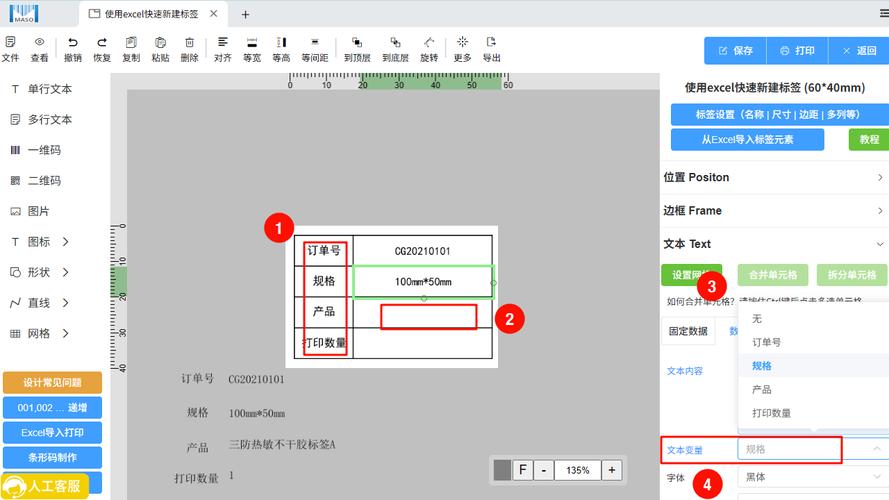Click Excel导入打印 button
889x500 pixels.
52,433
